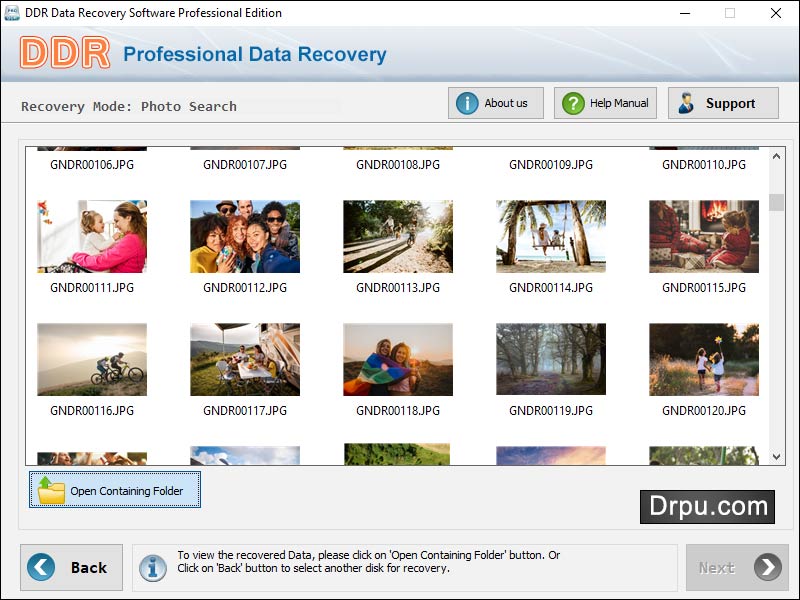Click the file name GNDR00114.JPG
Image resolution: width=800 pixels, height=600 pixels.
pos(551,288)
